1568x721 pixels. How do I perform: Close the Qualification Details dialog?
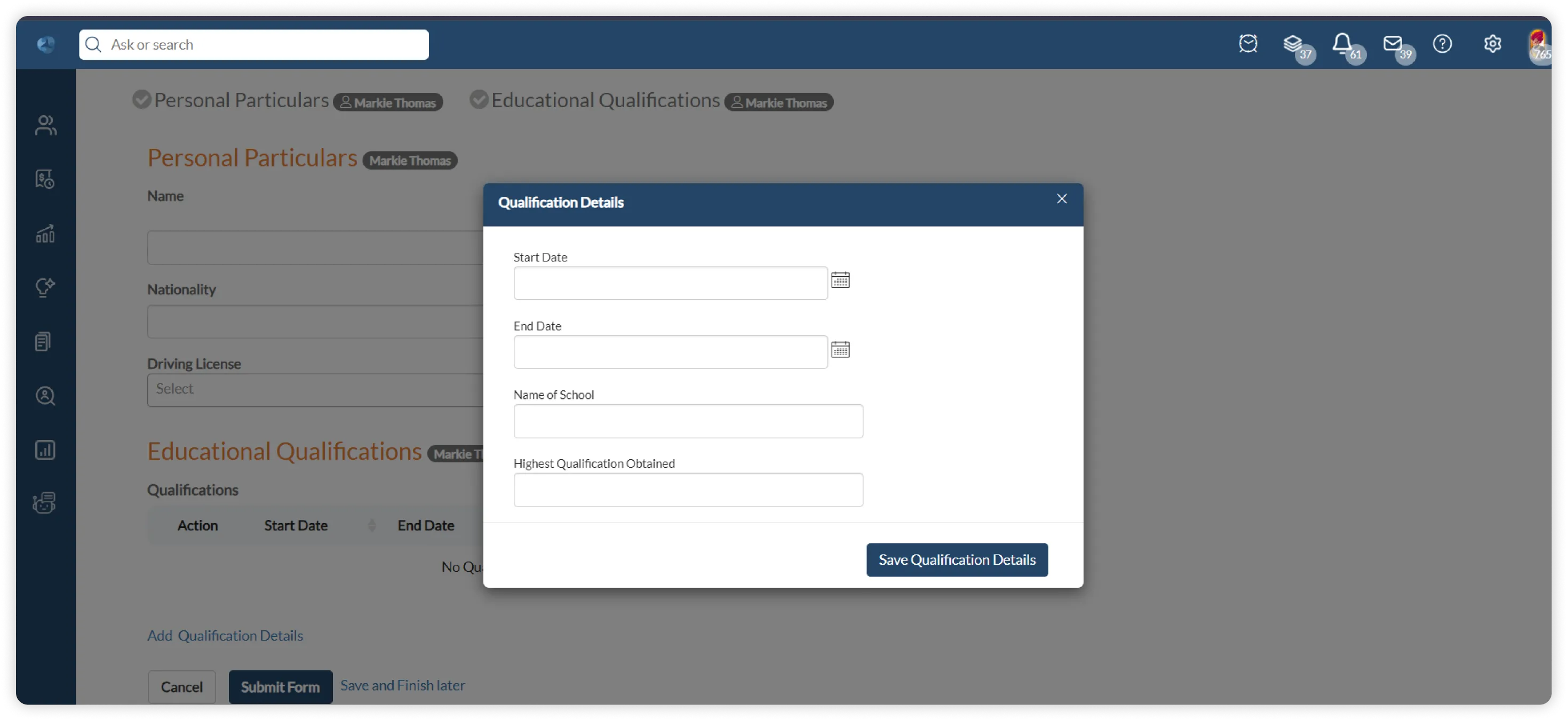tap(1062, 199)
